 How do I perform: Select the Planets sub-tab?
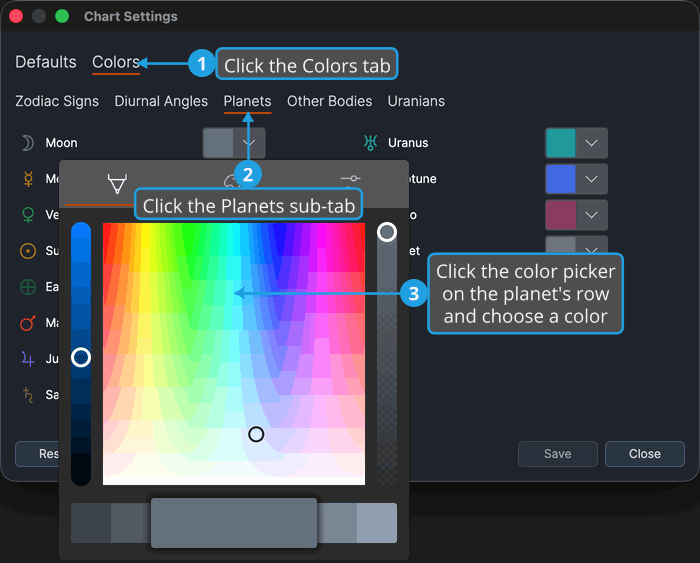(247, 101)
